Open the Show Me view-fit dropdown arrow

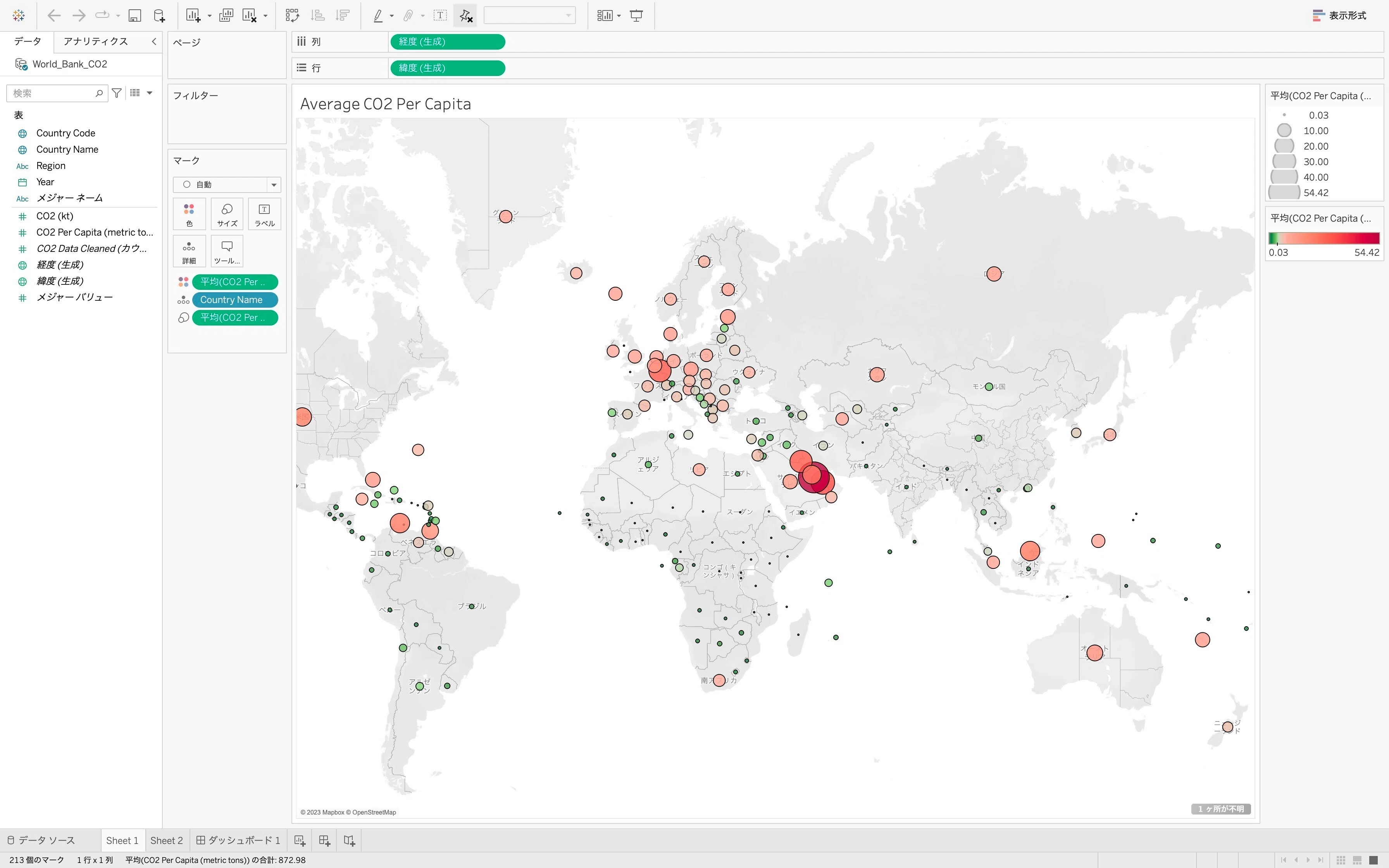[x=619, y=16]
